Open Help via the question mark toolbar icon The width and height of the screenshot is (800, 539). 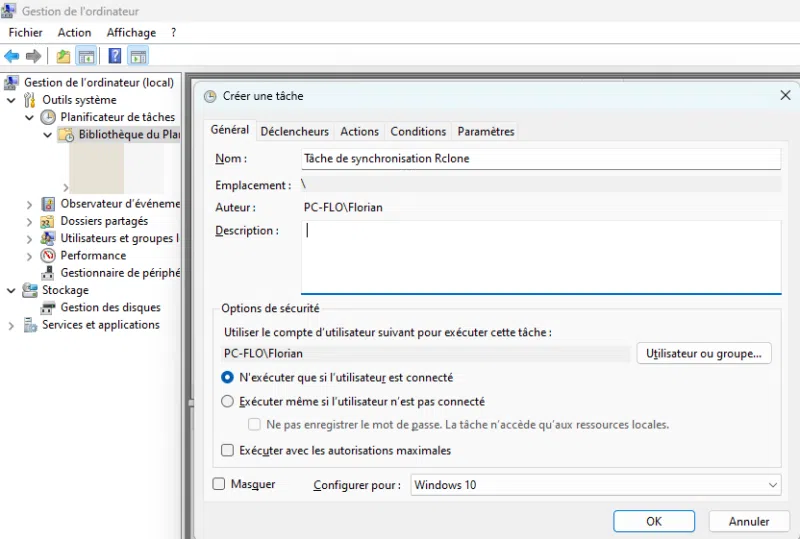click(115, 56)
